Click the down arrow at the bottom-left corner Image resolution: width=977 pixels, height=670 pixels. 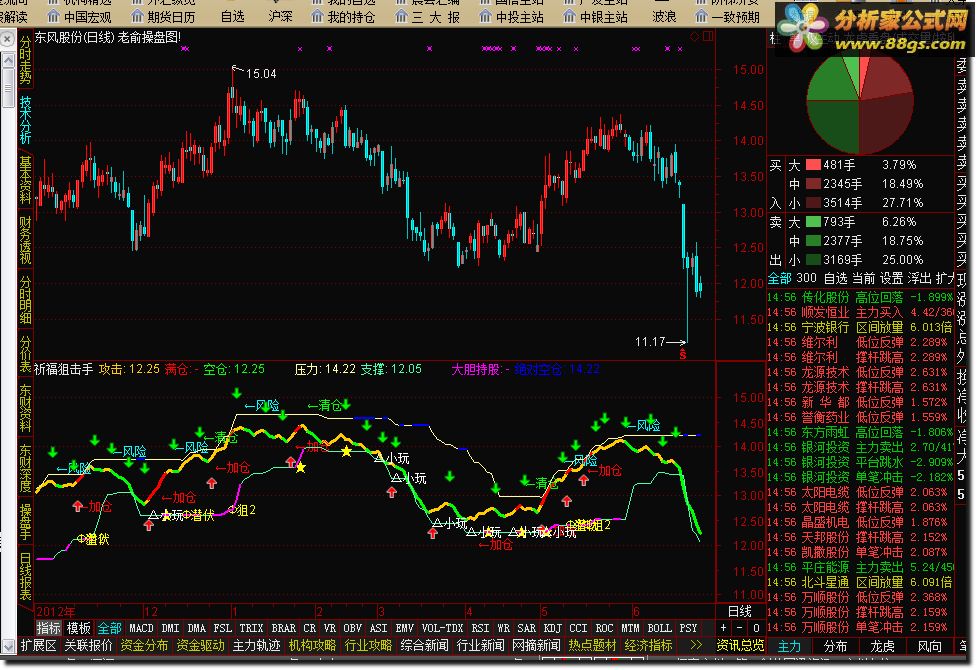(x=7, y=645)
